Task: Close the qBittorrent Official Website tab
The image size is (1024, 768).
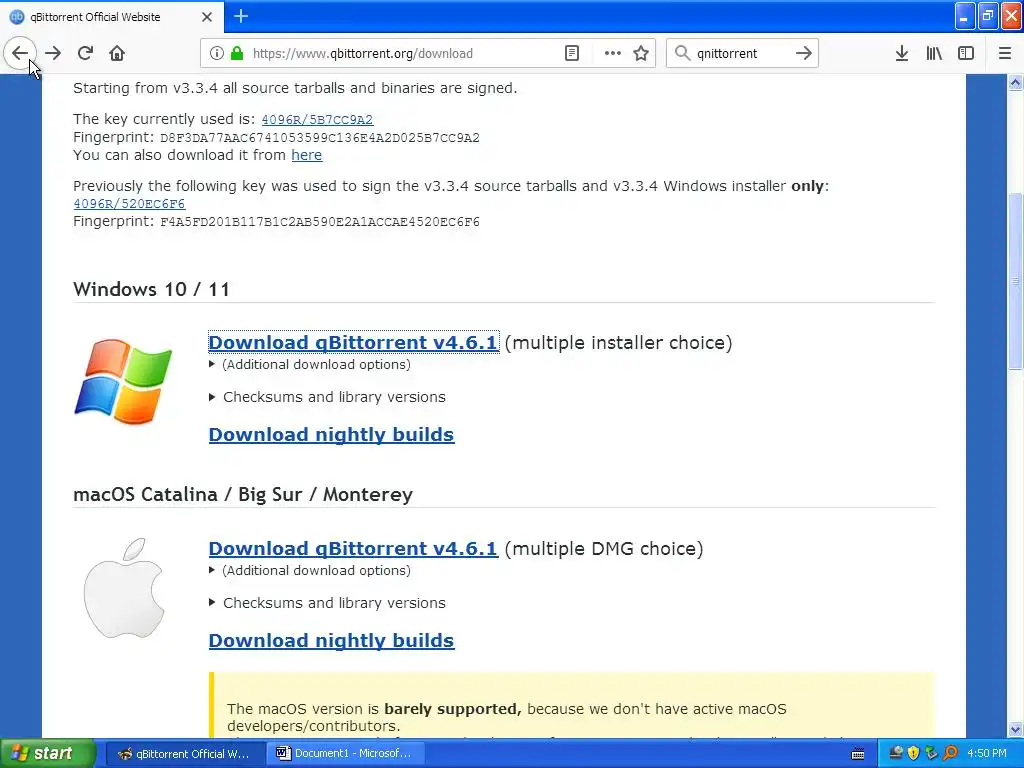Action: pyautogui.click(x=207, y=17)
